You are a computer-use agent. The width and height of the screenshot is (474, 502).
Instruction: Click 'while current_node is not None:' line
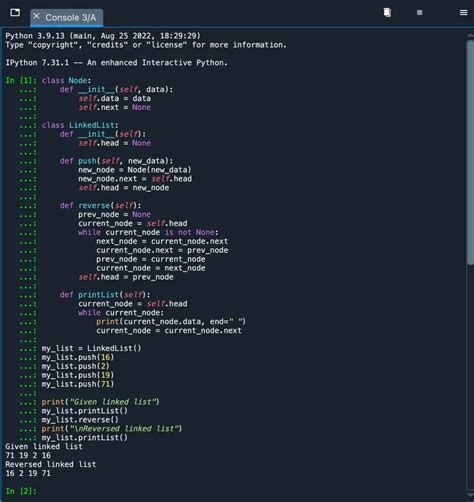[x=148, y=232]
